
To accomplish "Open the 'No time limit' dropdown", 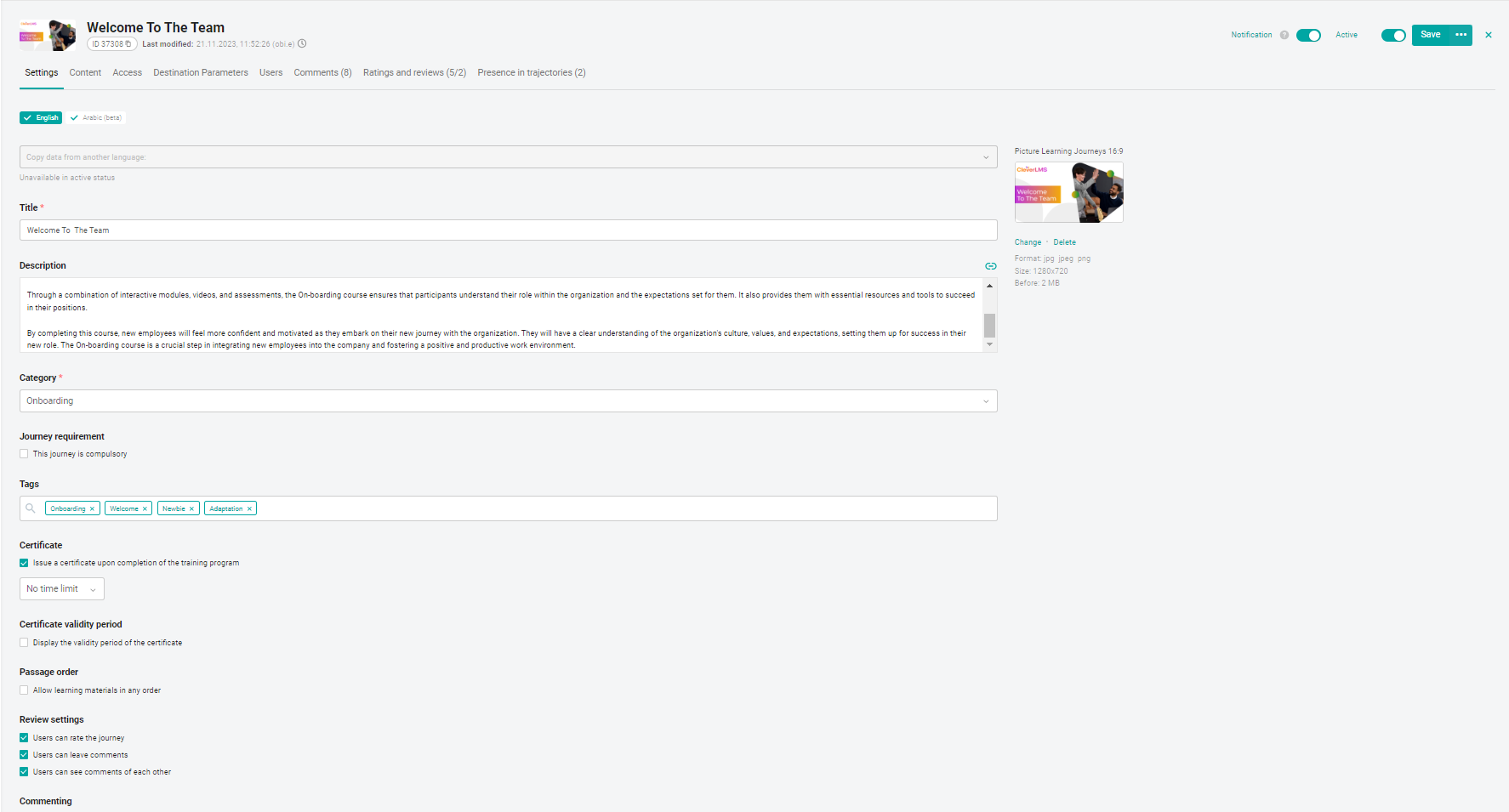I will click(62, 589).
